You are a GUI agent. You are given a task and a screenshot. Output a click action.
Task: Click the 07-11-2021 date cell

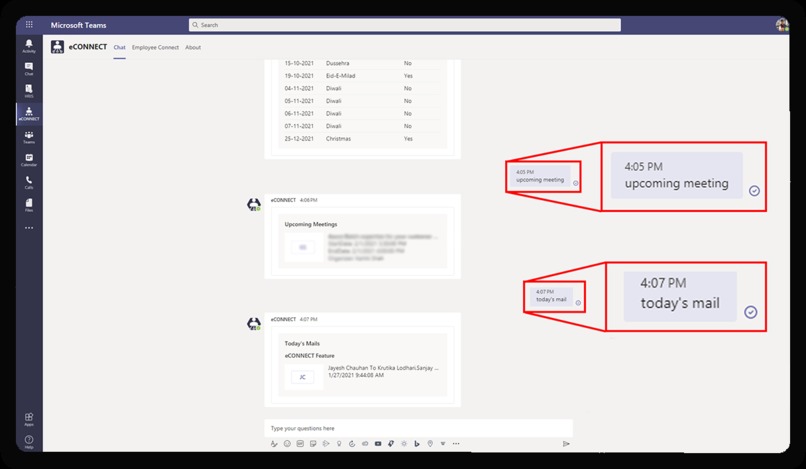point(299,126)
